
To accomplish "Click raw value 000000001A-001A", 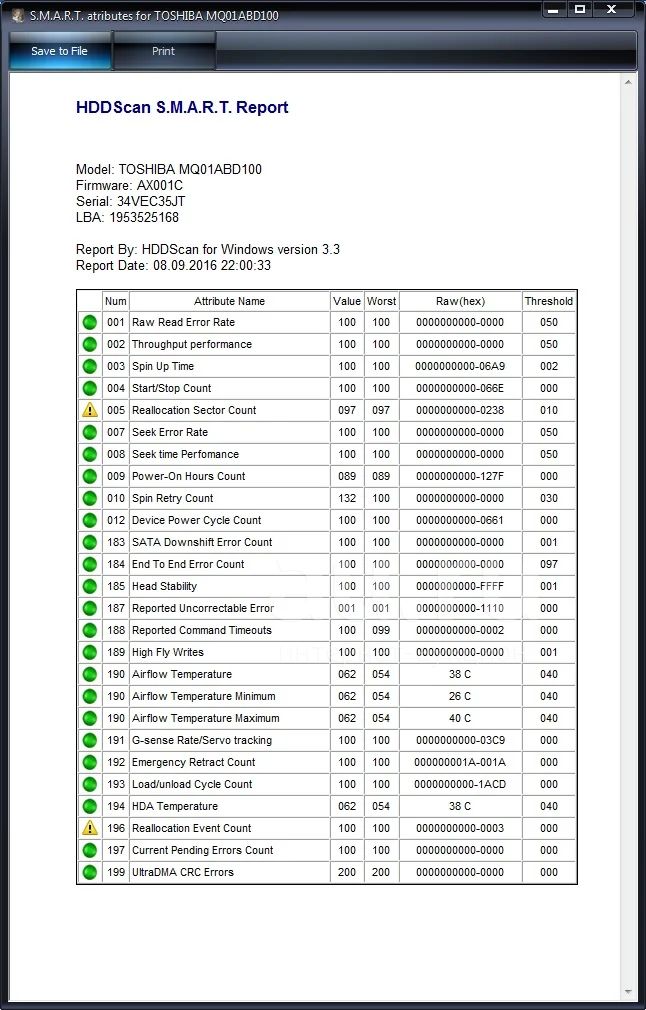I will coord(460,762).
